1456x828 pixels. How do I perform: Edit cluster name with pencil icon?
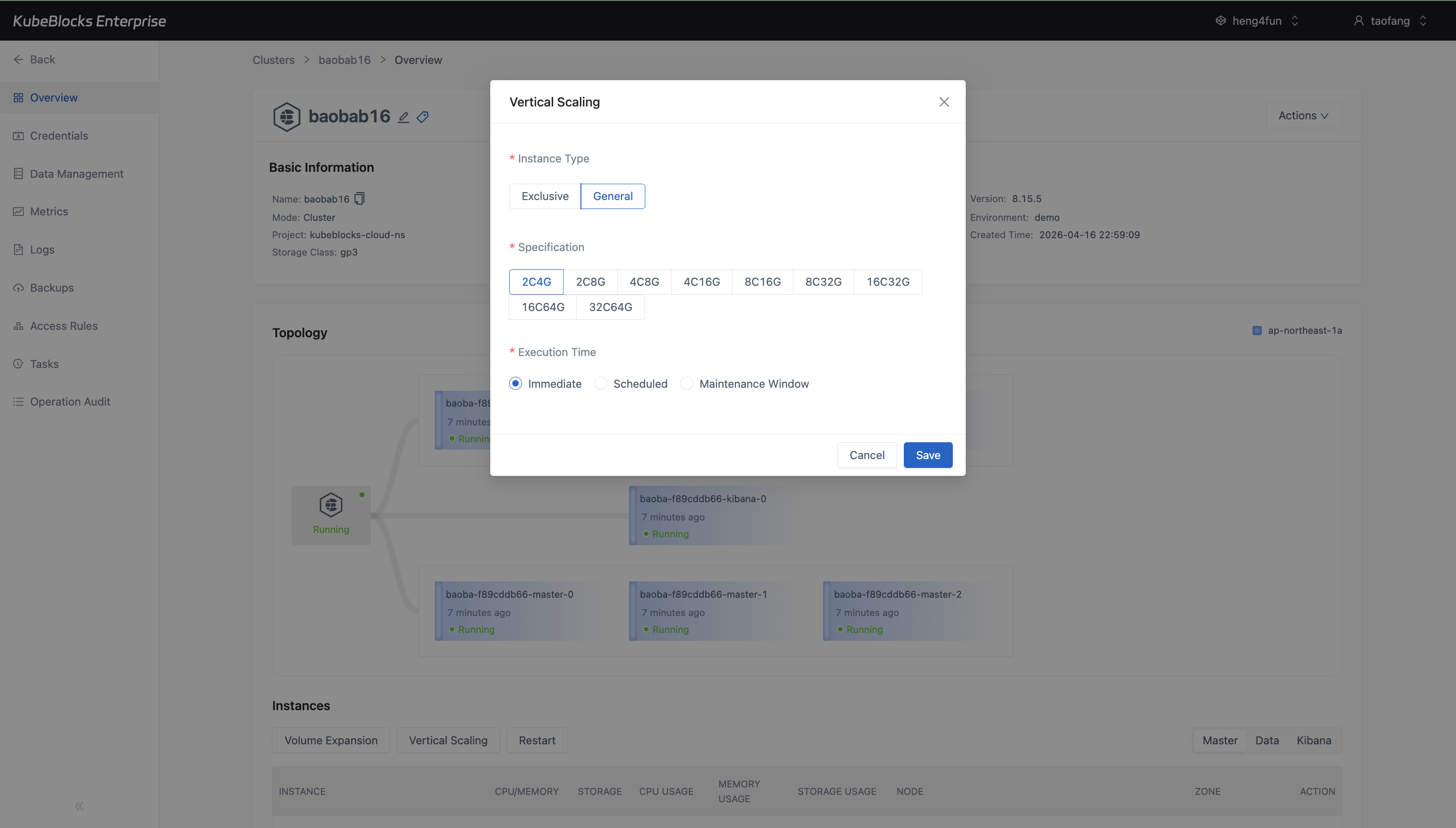coord(403,117)
